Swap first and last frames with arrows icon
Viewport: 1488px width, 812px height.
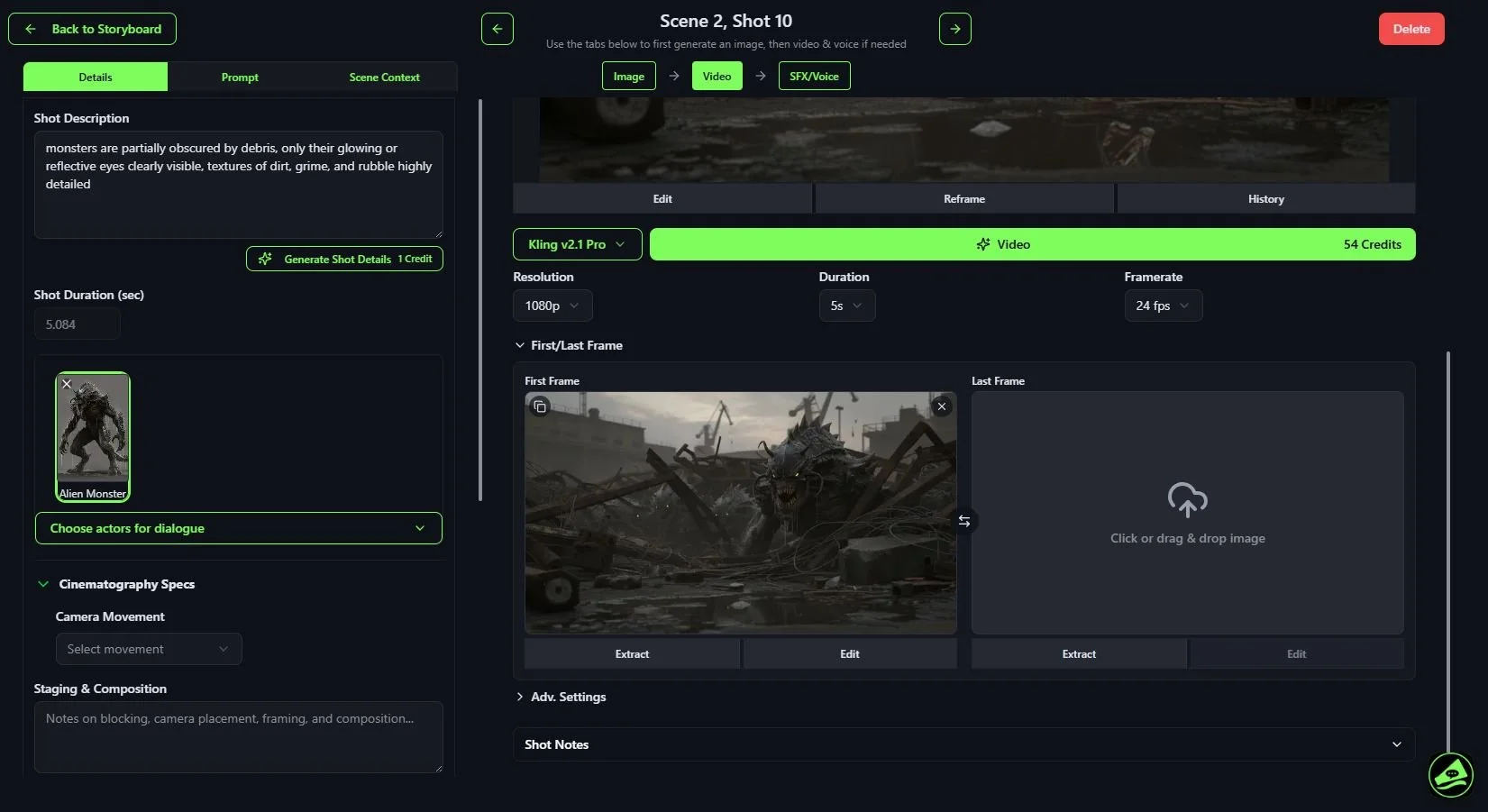click(x=963, y=521)
